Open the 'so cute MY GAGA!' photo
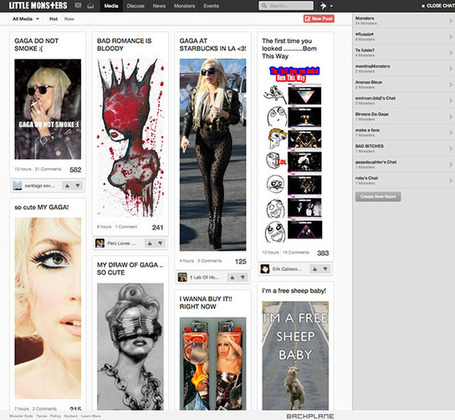Screen dimensions: 455x420 pyautogui.click(x=48, y=308)
